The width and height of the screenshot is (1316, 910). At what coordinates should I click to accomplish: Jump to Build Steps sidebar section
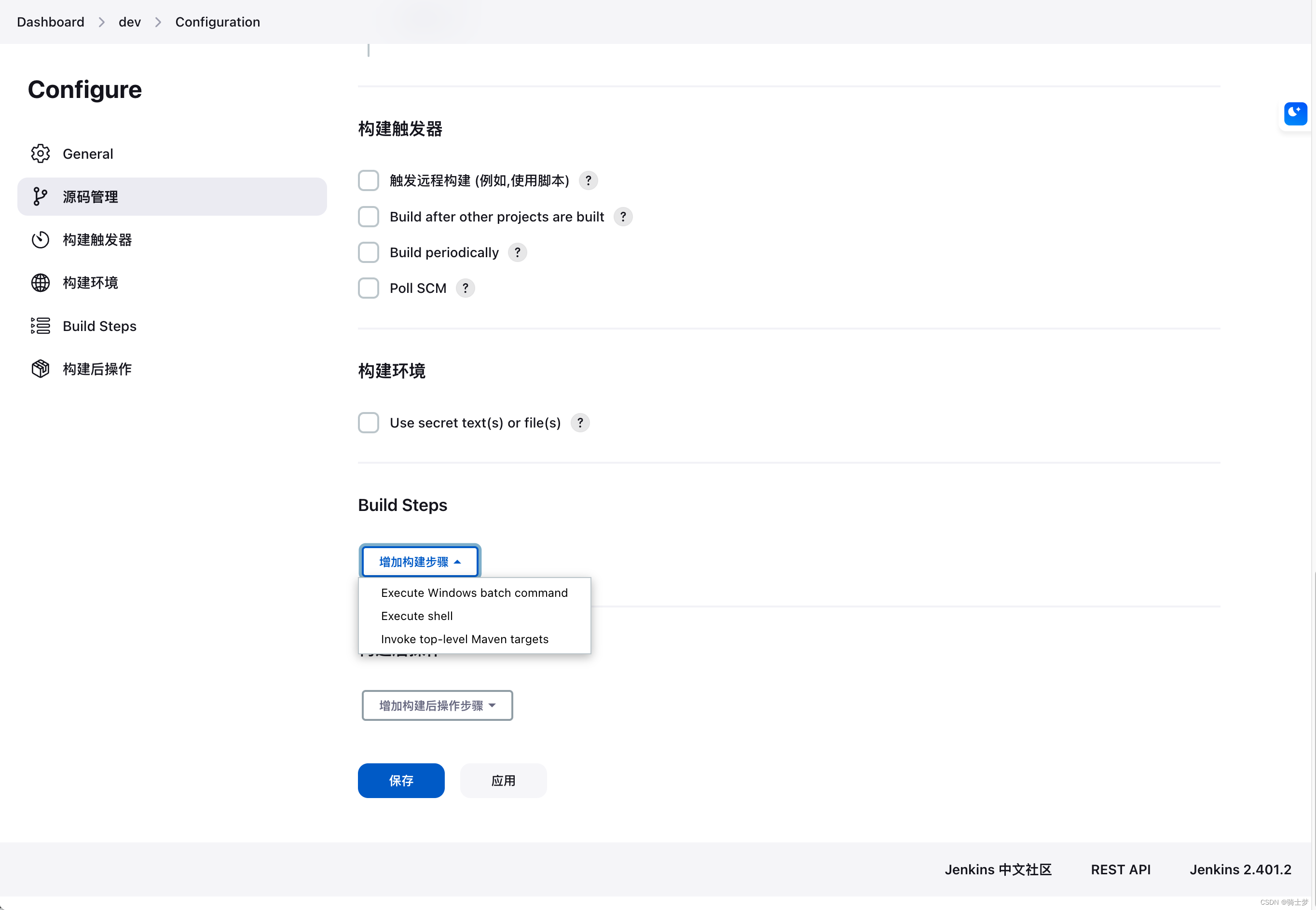click(x=172, y=326)
